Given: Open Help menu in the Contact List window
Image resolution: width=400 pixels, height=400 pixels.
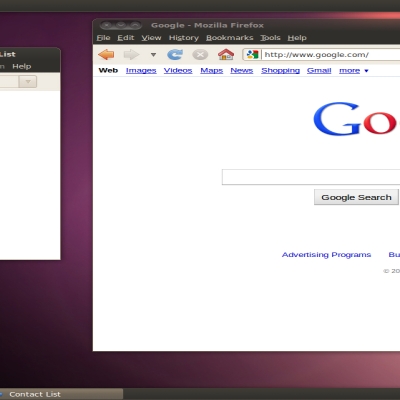Looking at the screenshot, I should [22, 66].
